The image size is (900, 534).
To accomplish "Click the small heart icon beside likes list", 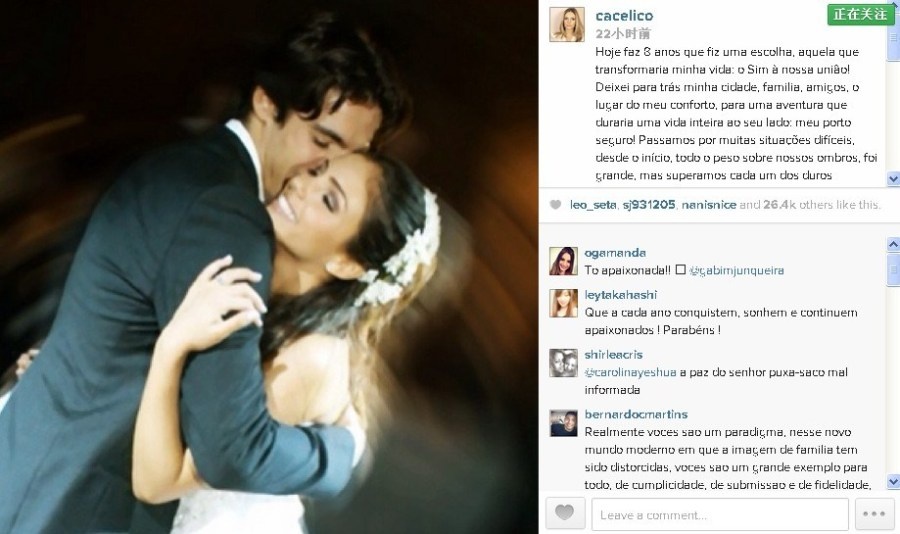I will click(555, 205).
